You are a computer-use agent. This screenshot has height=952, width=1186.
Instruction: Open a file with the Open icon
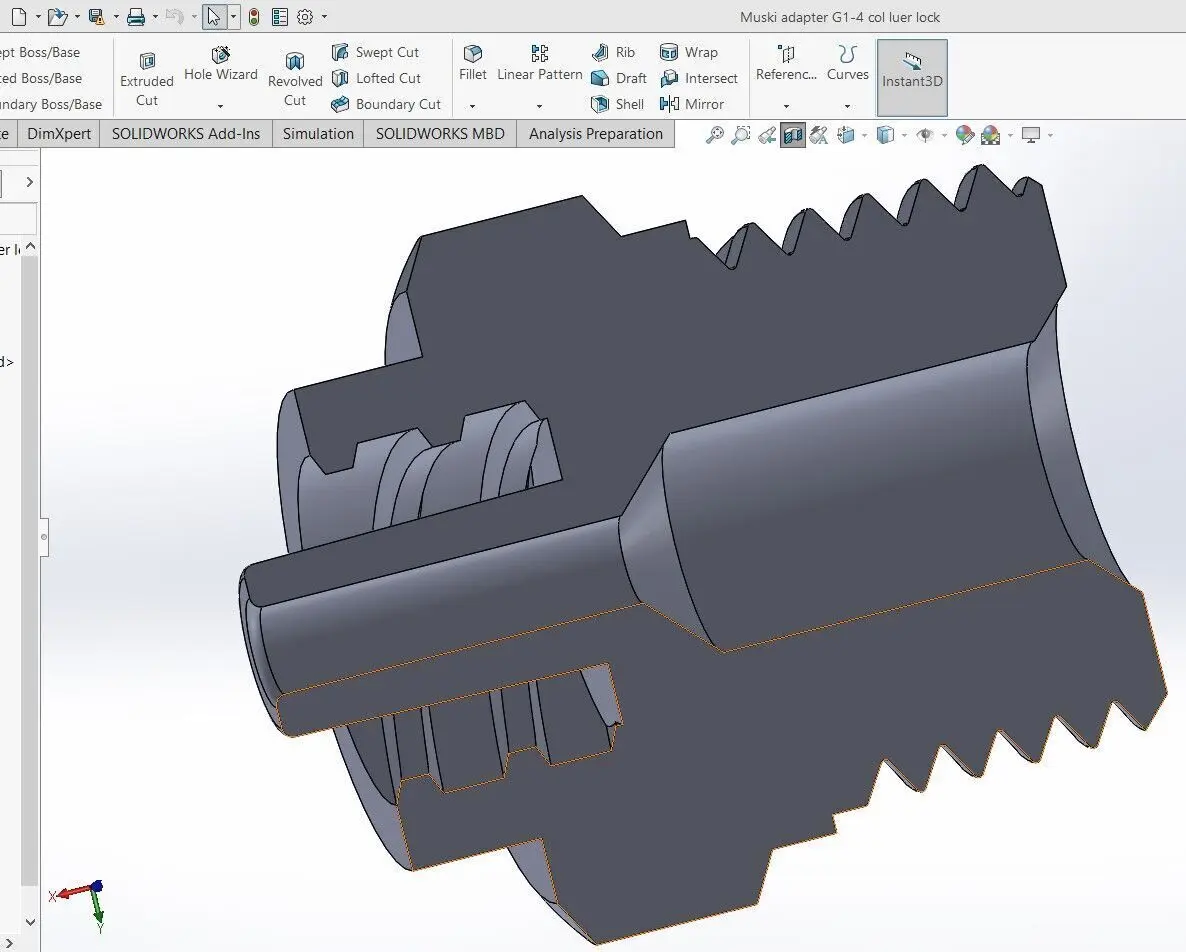pyautogui.click(x=57, y=17)
